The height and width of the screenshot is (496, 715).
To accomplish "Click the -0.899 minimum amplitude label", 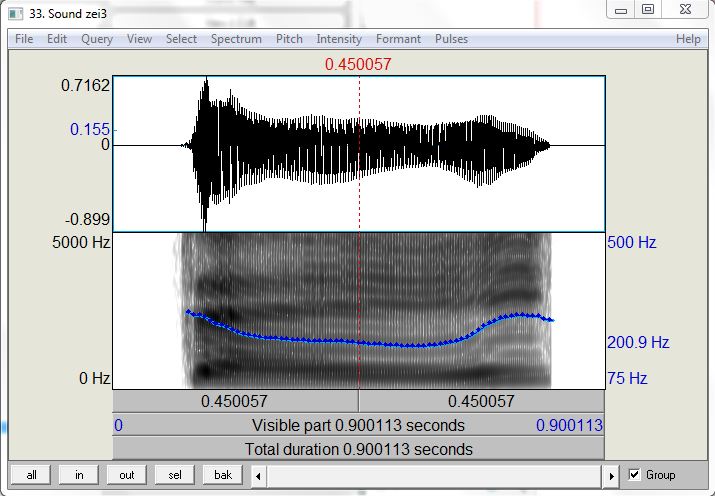I will pos(88,219).
